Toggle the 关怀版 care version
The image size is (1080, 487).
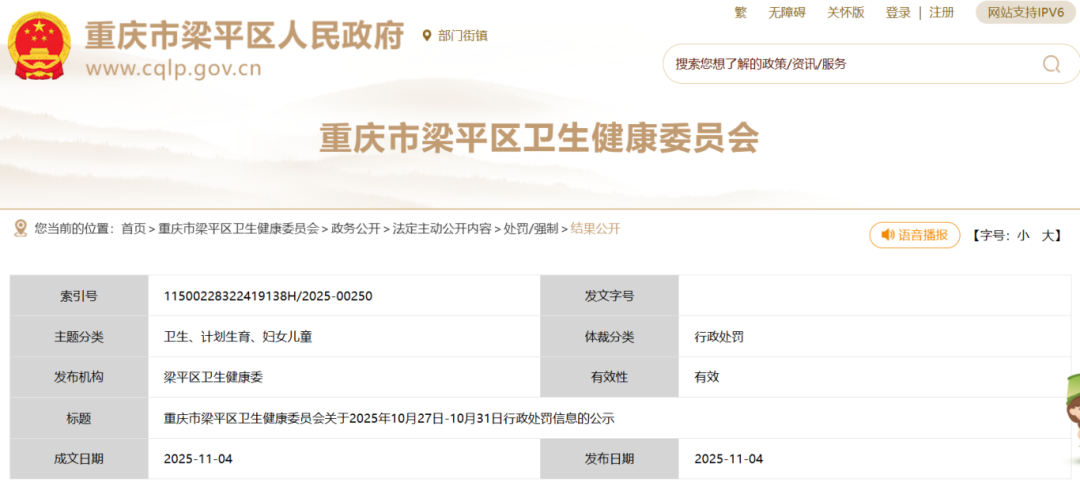point(844,12)
